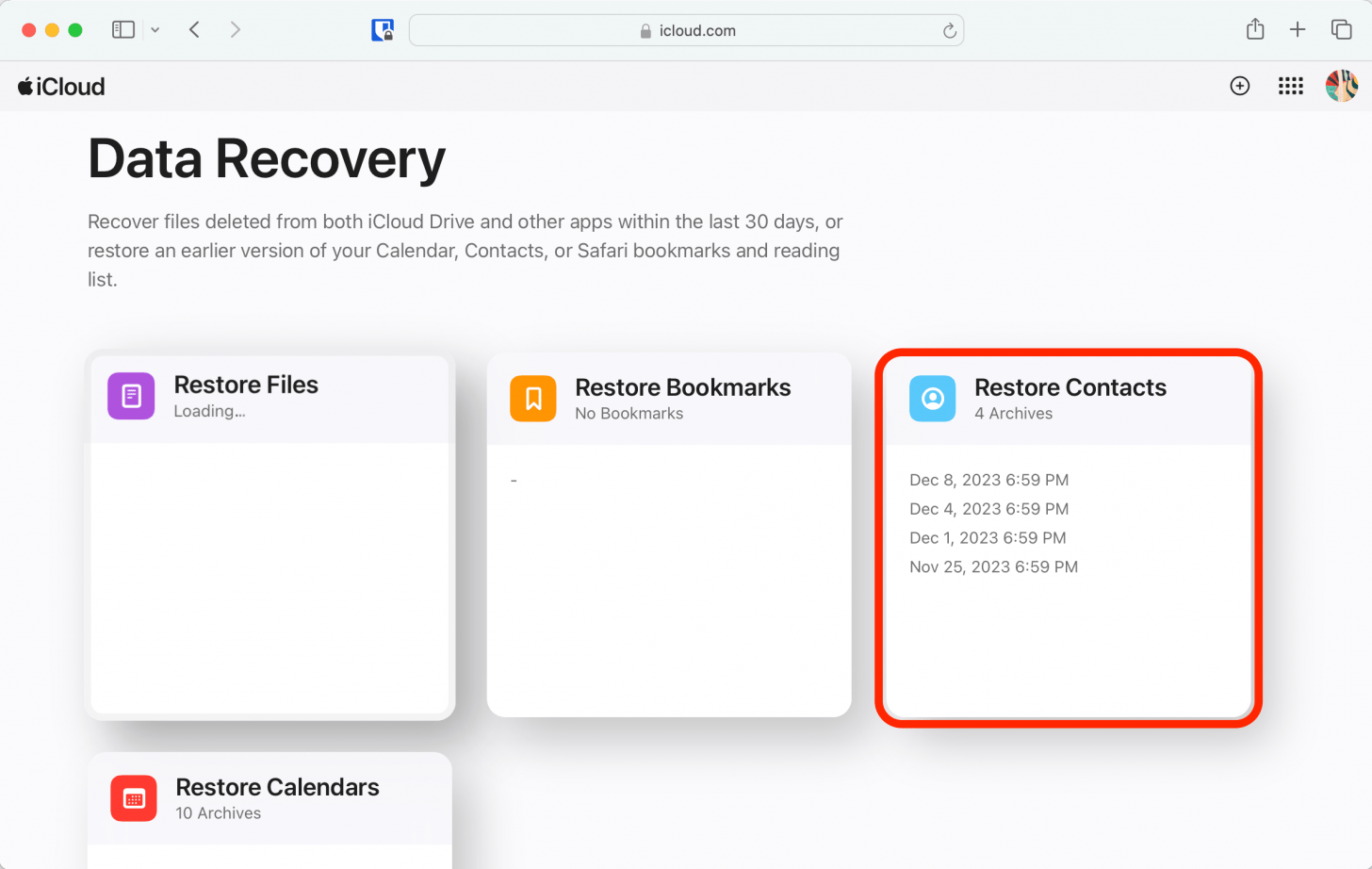Go back to the previous page
1372x869 pixels.
195,30
